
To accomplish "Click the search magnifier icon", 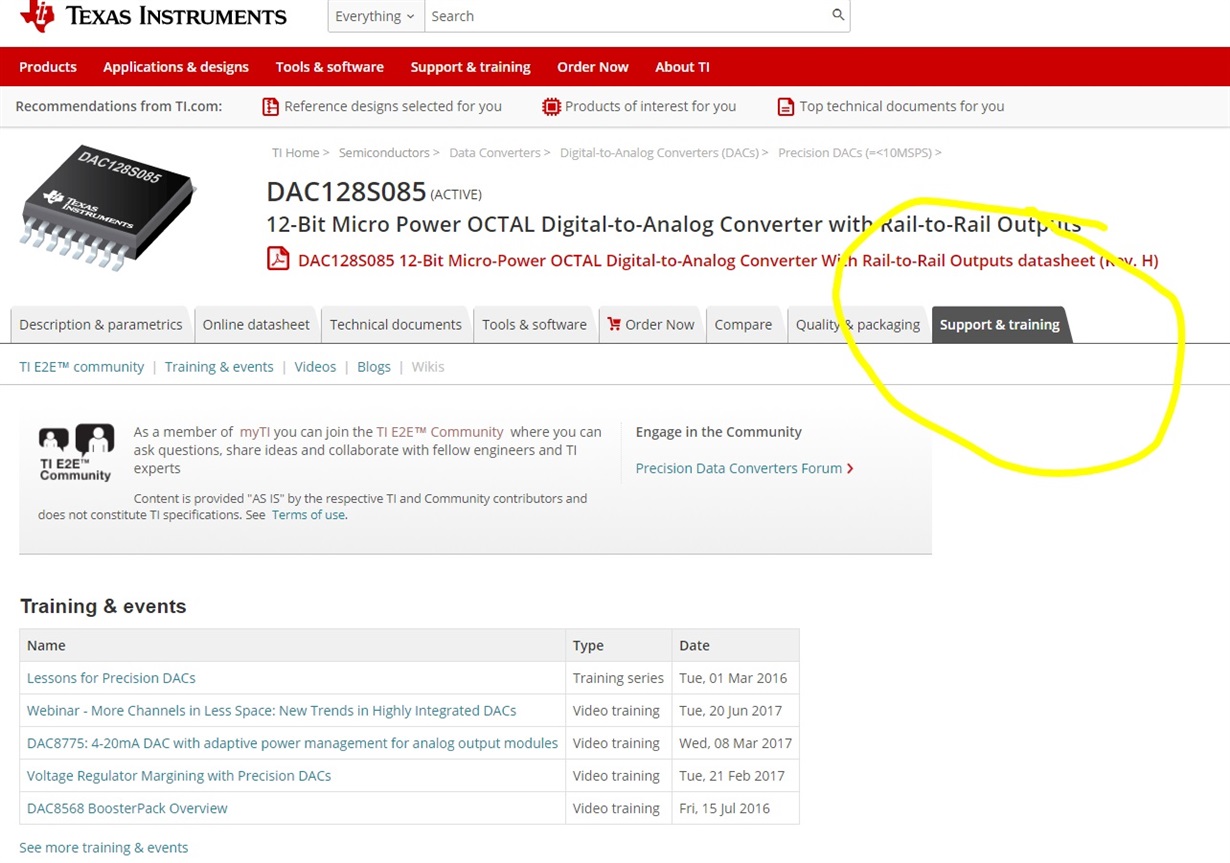I will [838, 15].
